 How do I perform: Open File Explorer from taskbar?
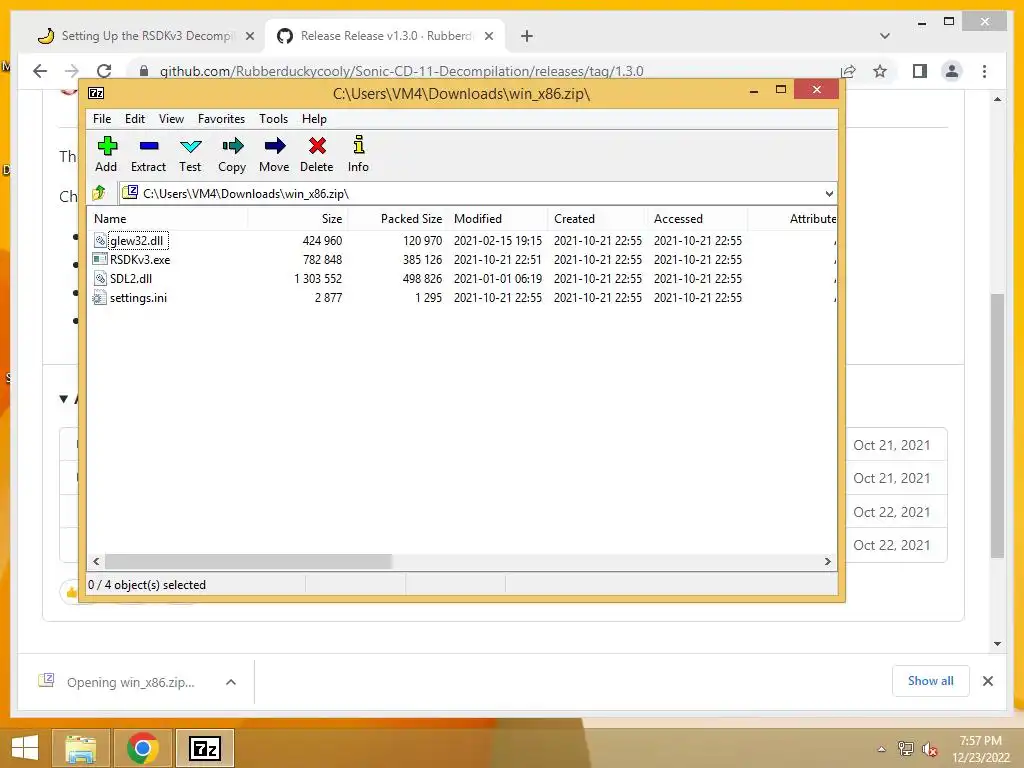pyautogui.click(x=81, y=748)
